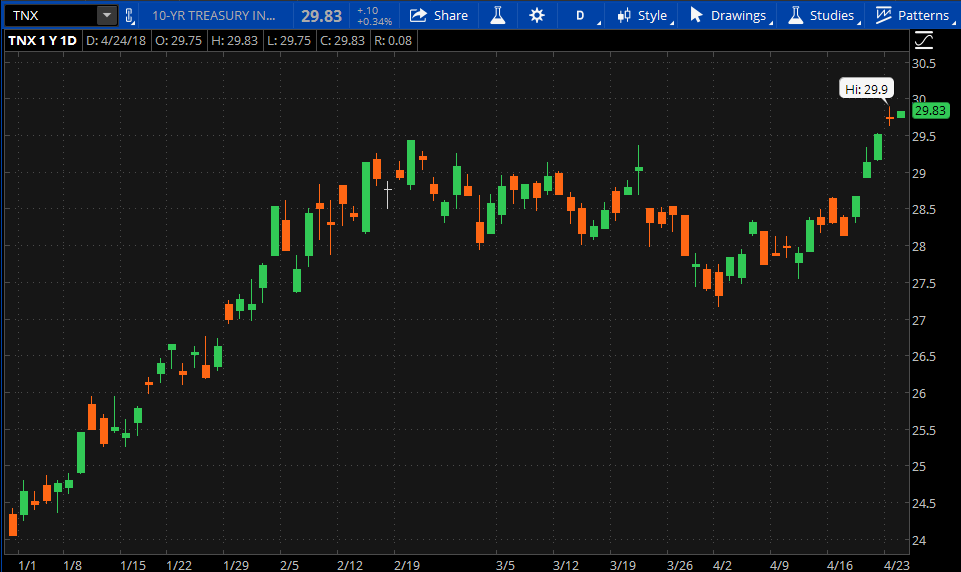Screen dimensions: 961x572
Task: Open chart settings gear icon
Action: [x=536, y=15]
